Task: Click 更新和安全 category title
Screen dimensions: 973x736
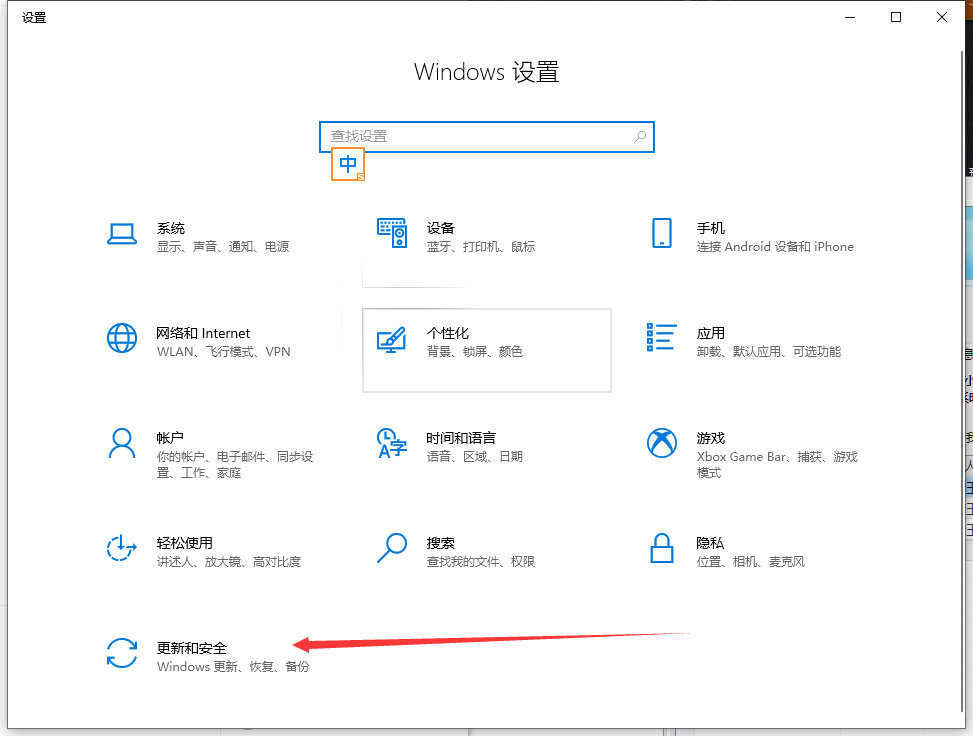Action: click(x=192, y=648)
